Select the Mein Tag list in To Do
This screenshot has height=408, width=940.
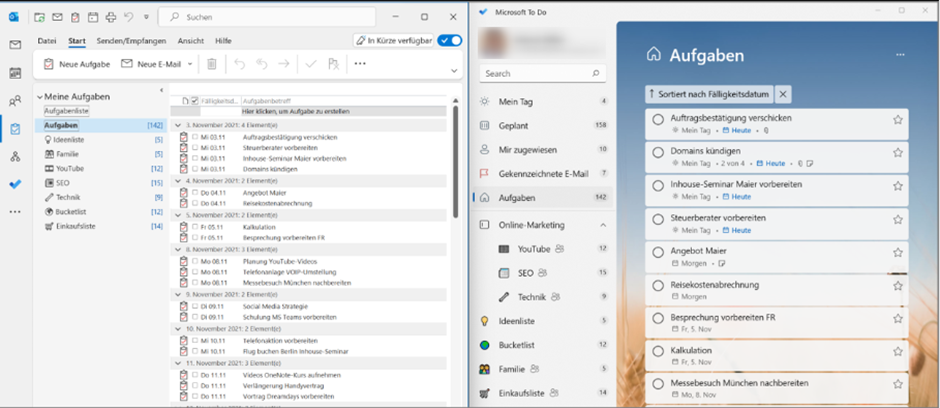(x=543, y=102)
